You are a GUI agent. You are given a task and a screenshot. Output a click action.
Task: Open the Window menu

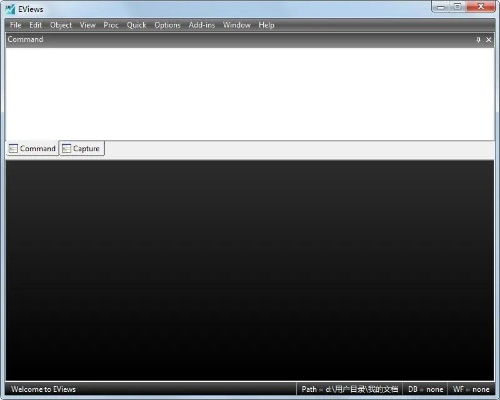(x=237, y=25)
